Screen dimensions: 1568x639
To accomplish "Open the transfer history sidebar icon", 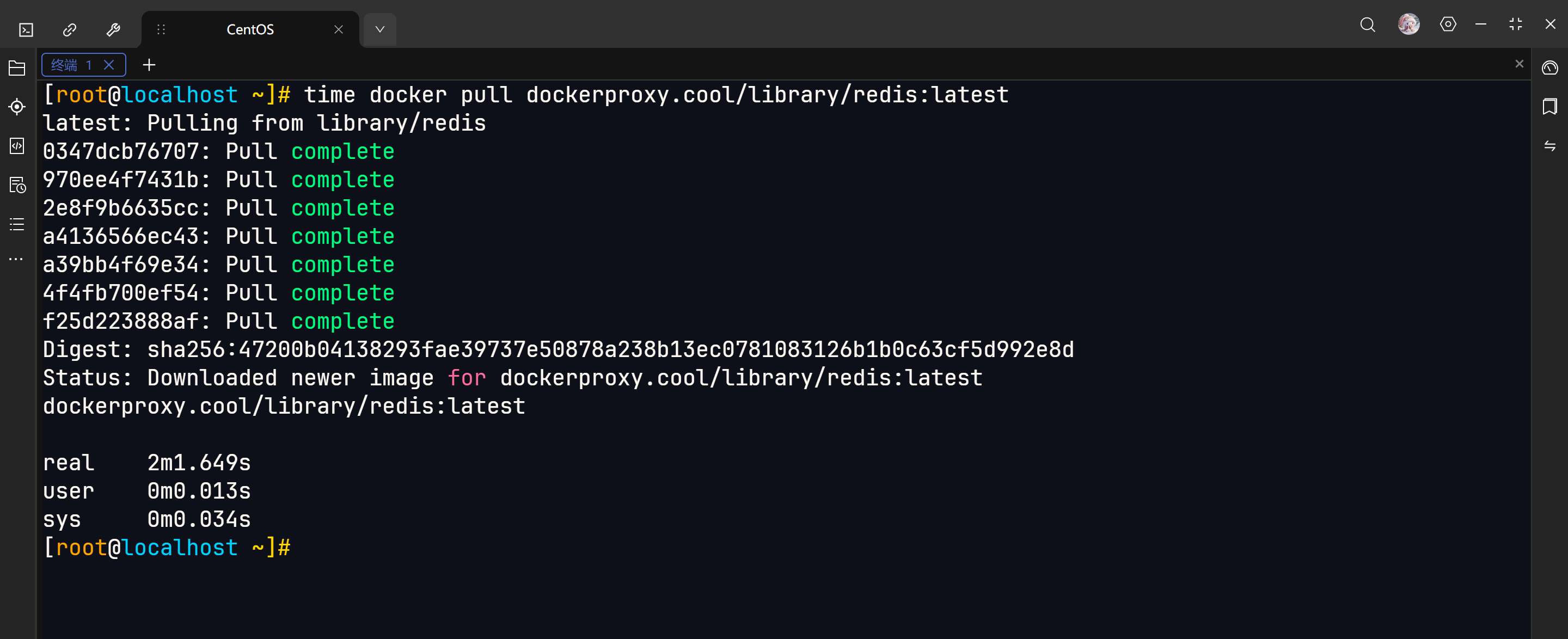I will (16, 185).
